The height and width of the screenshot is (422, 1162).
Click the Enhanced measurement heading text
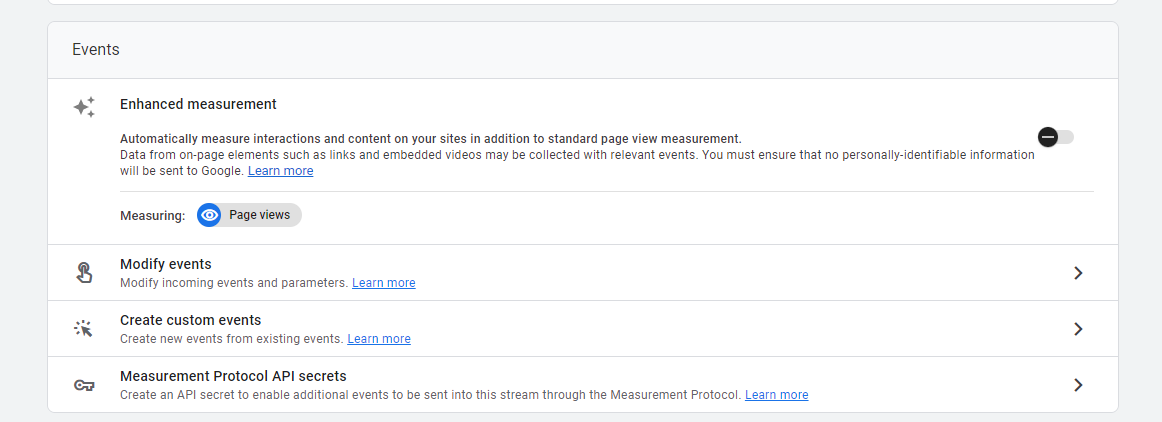198,104
